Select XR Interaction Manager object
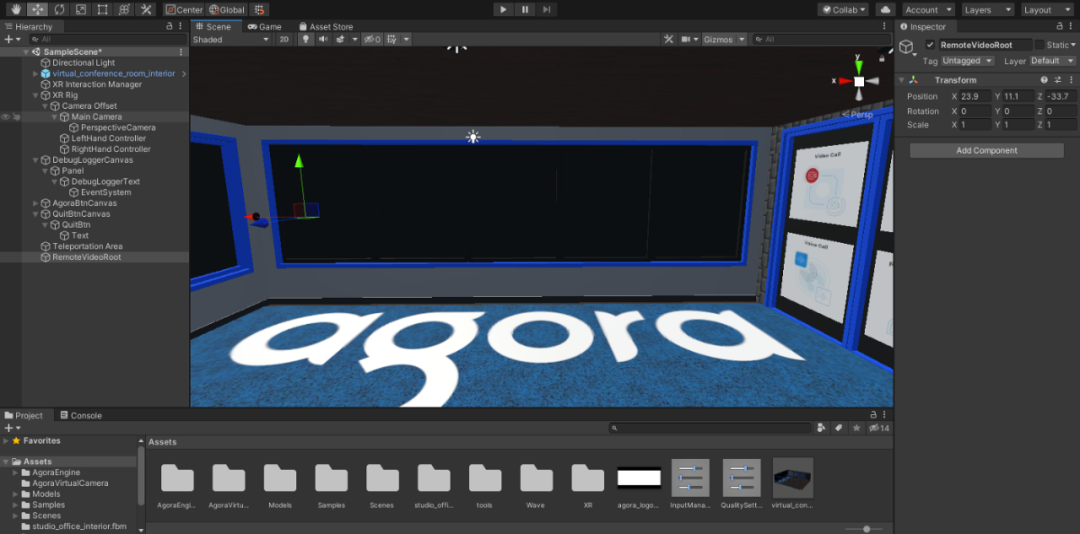Image resolution: width=1080 pixels, height=534 pixels. (97, 84)
